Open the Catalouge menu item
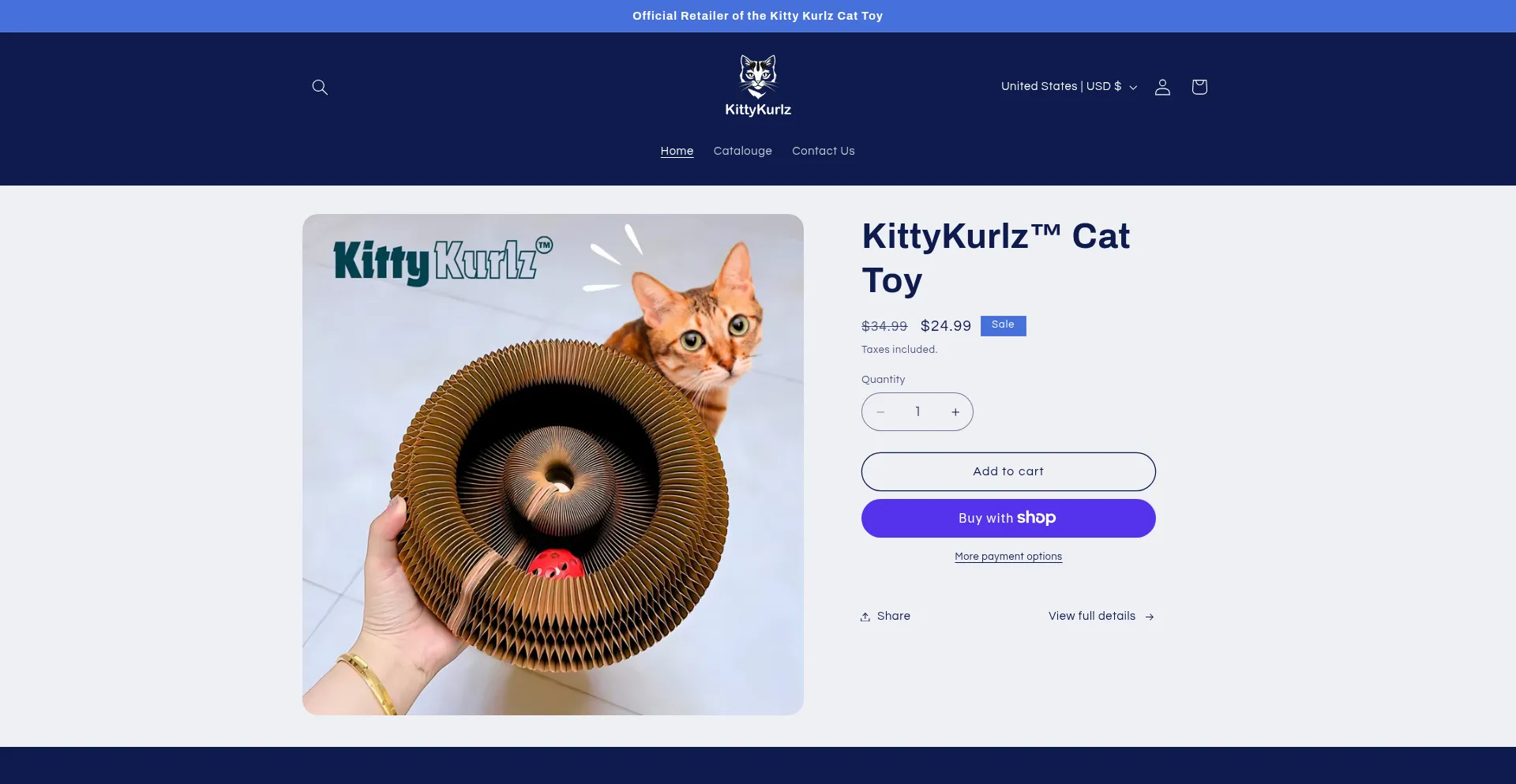Image resolution: width=1516 pixels, height=784 pixels. pyautogui.click(x=742, y=151)
